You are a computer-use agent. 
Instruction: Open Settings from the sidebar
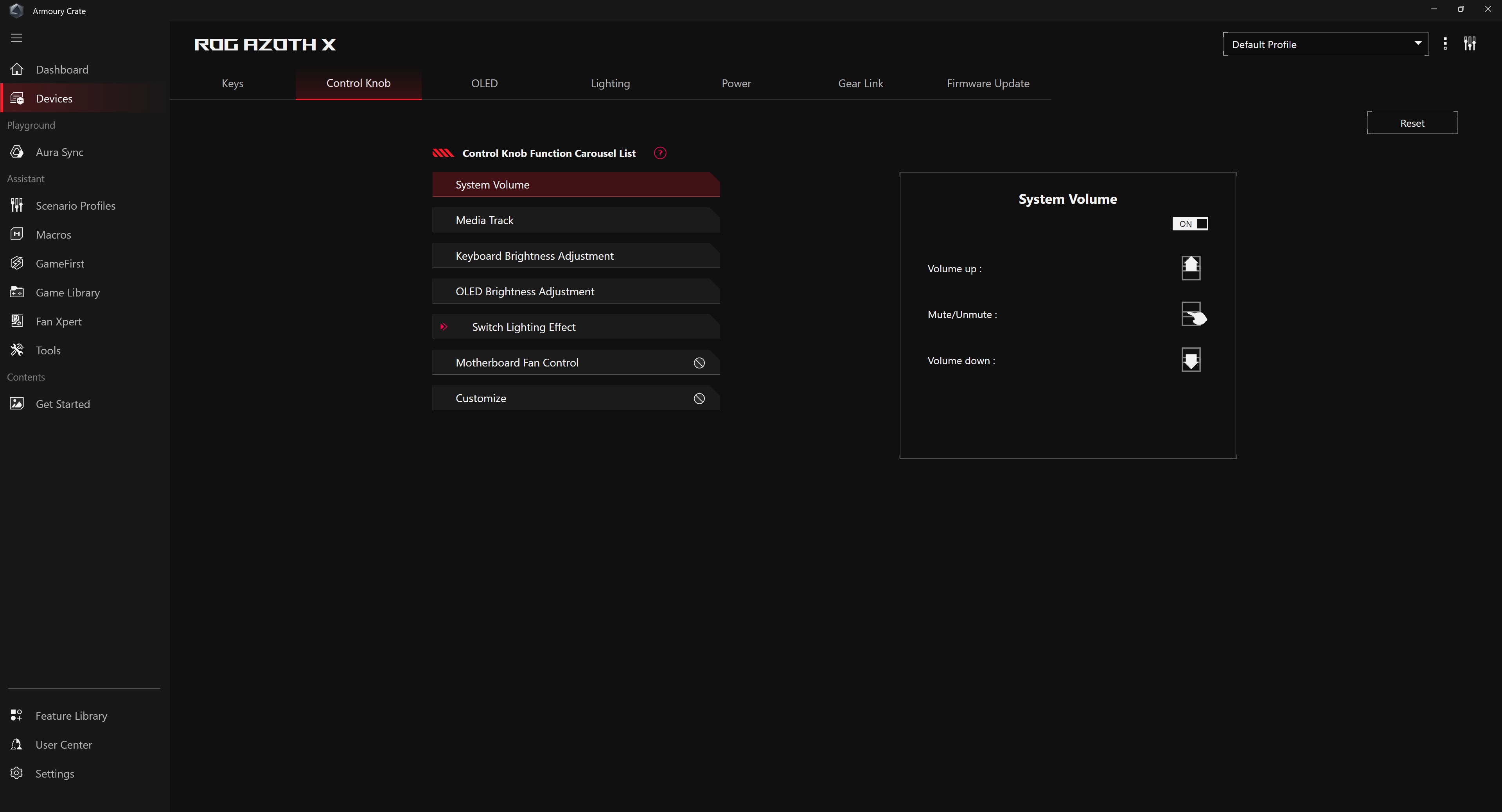[84, 774]
